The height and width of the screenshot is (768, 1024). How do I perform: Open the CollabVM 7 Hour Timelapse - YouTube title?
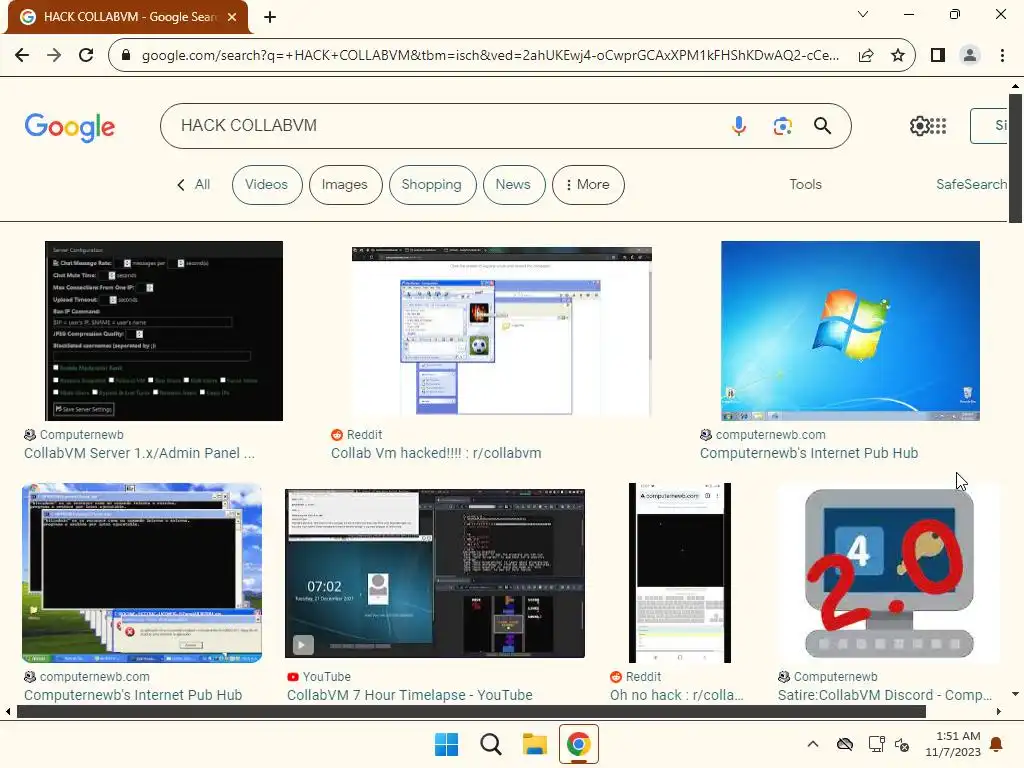click(x=409, y=695)
